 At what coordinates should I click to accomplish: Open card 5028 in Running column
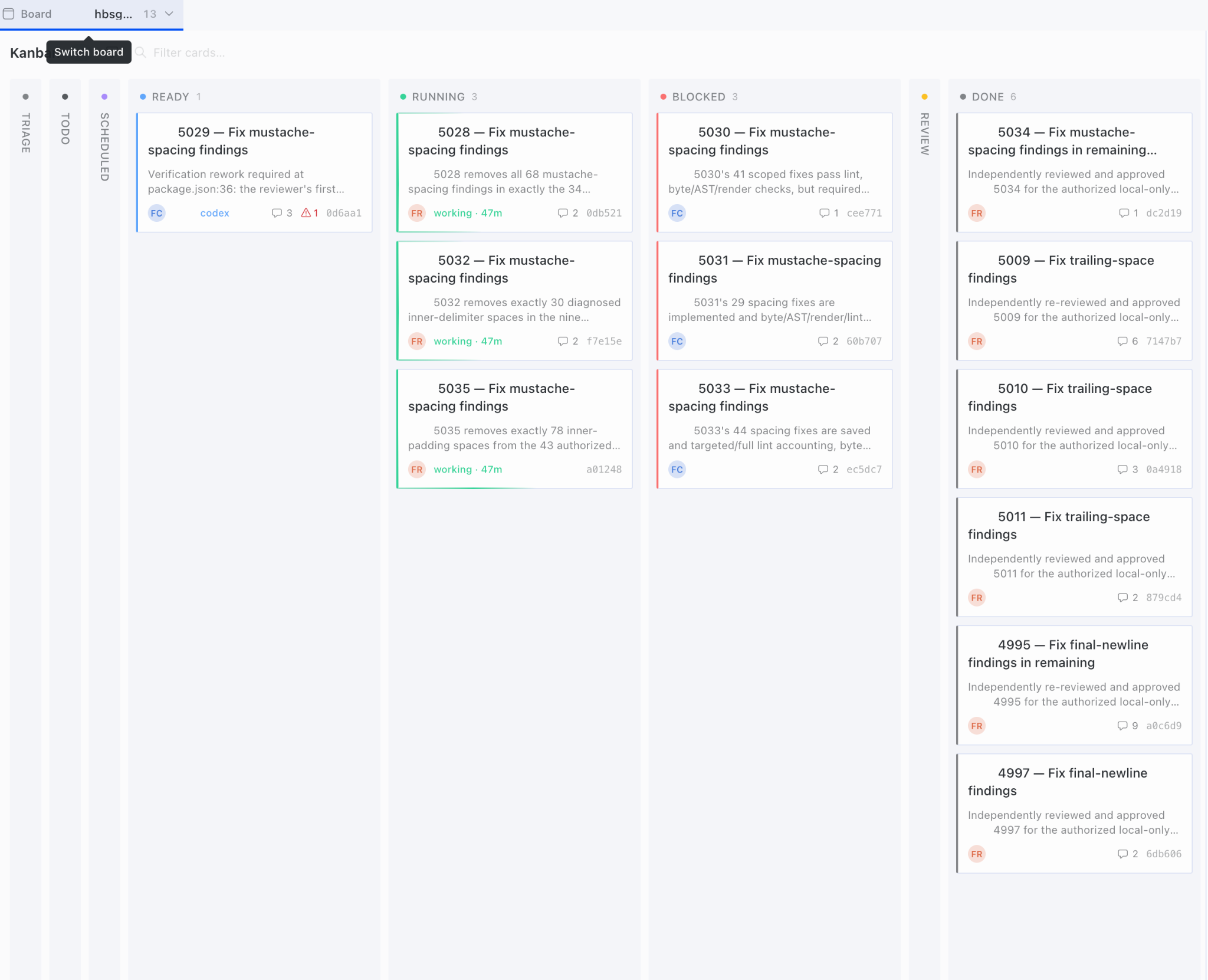click(x=514, y=172)
